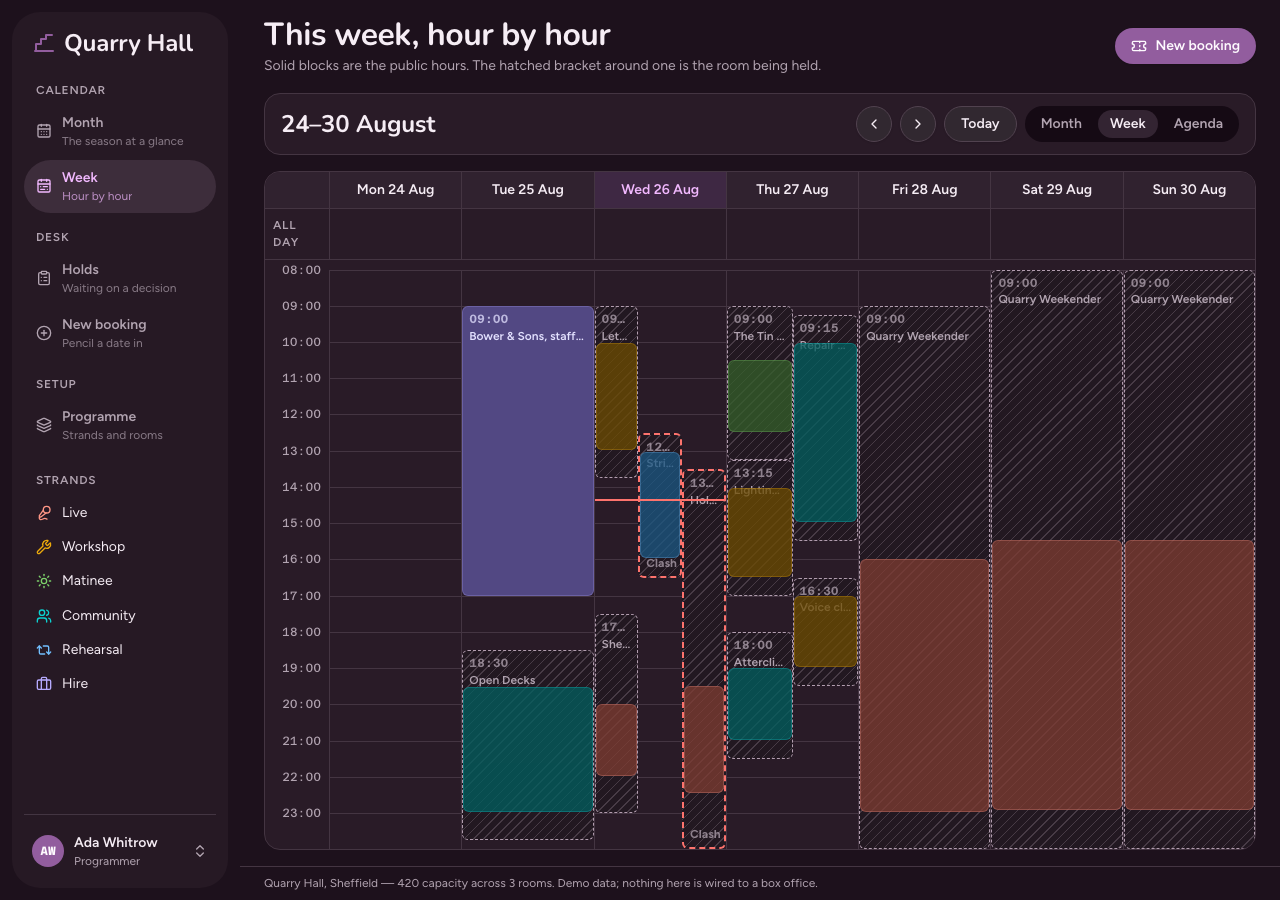Switch to Month view tab
The height and width of the screenshot is (900, 1280).
pos(1061,124)
